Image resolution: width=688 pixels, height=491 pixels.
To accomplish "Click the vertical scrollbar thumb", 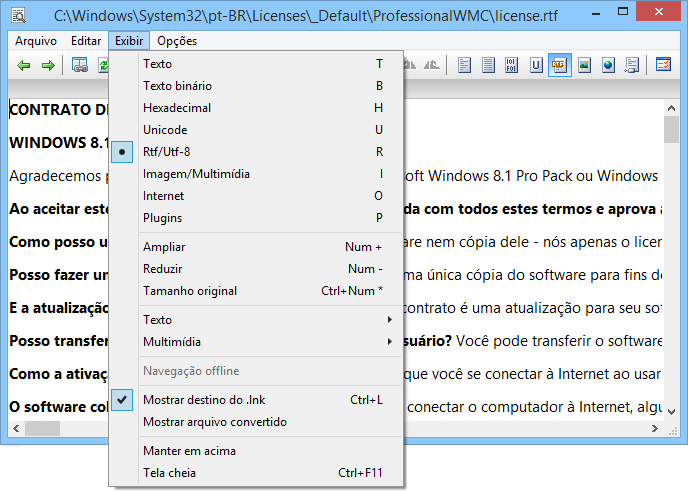I will pos(671,129).
